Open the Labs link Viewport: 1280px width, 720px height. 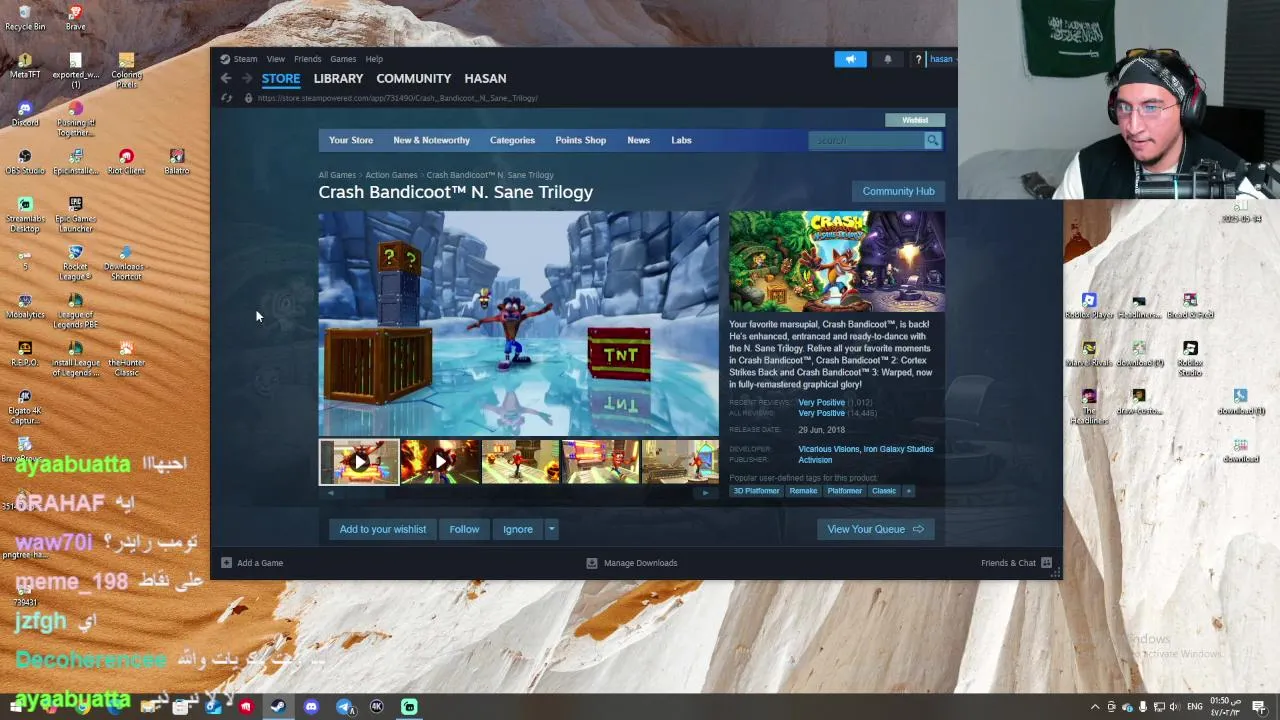pos(681,140)
